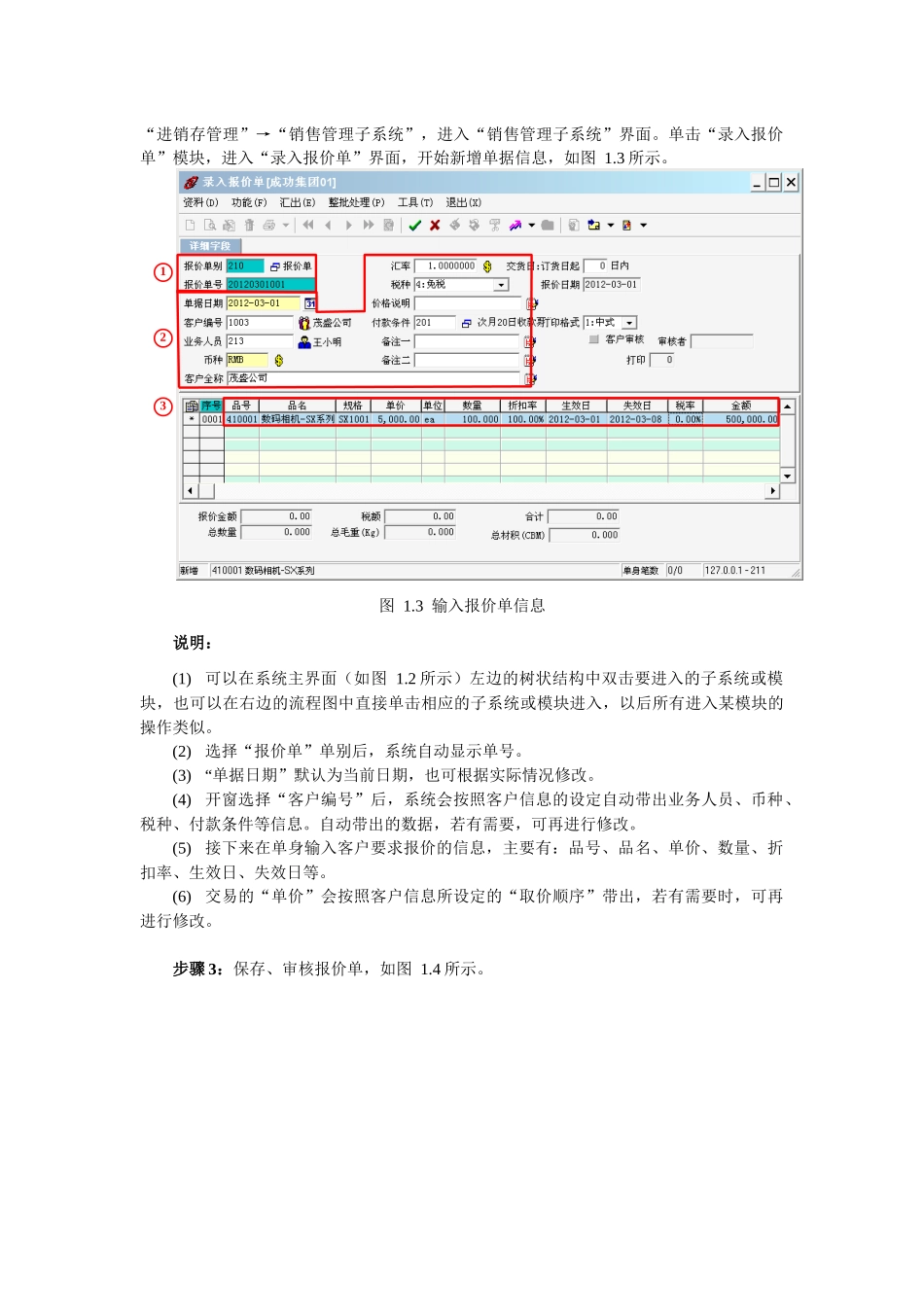
Task: Click the 报价单号 field 20120301001
Action: coord(270,284)
